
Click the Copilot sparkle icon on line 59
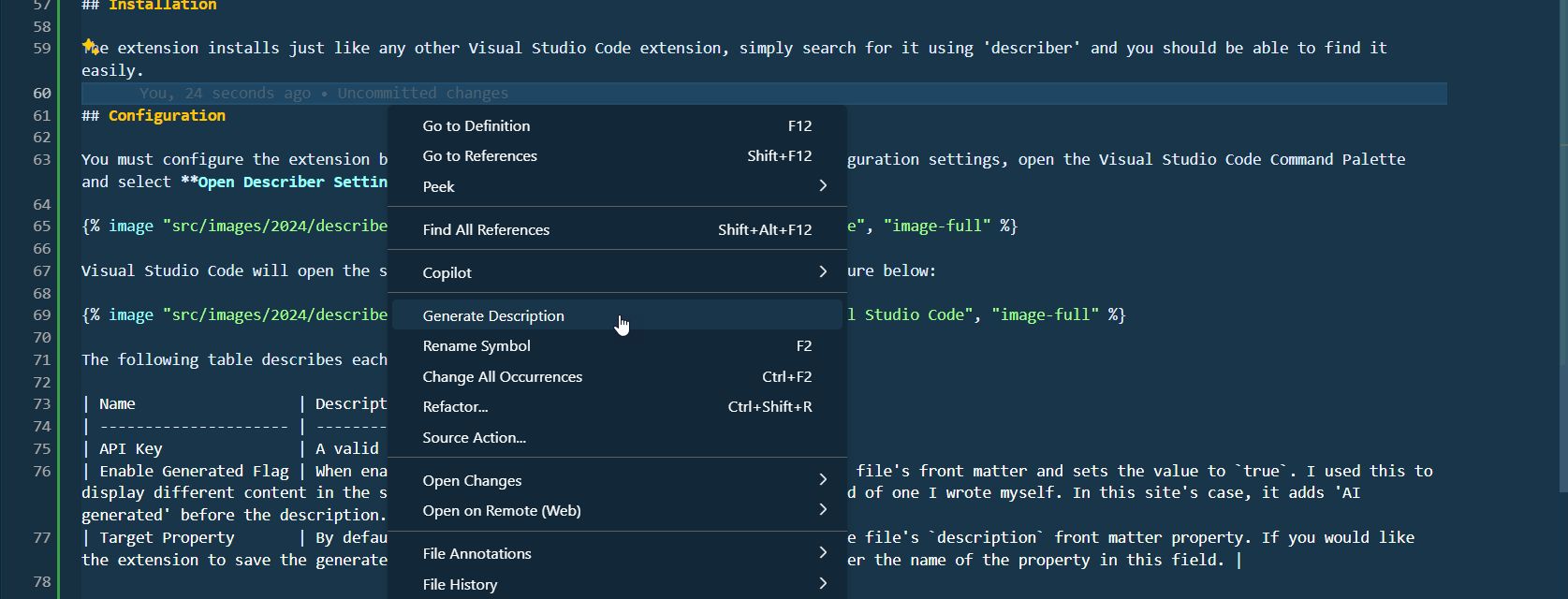point(90,45)
